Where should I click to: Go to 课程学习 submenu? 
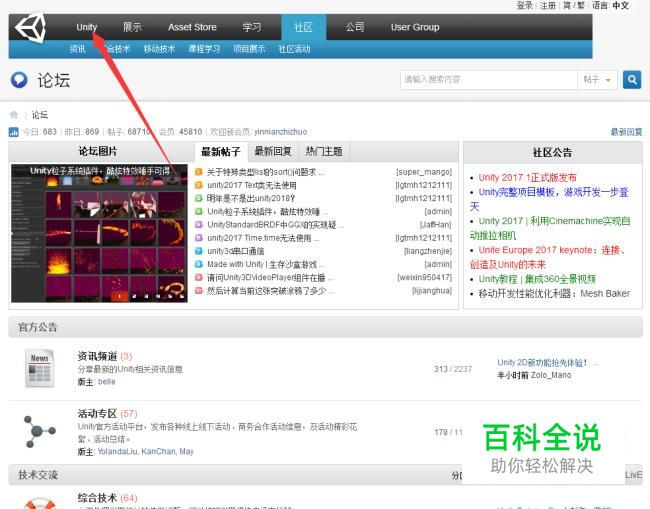pos(204,49)
